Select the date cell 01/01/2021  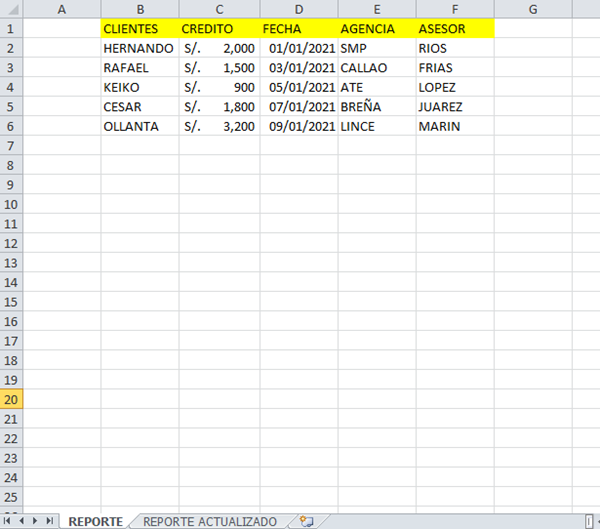coord(299,48)
